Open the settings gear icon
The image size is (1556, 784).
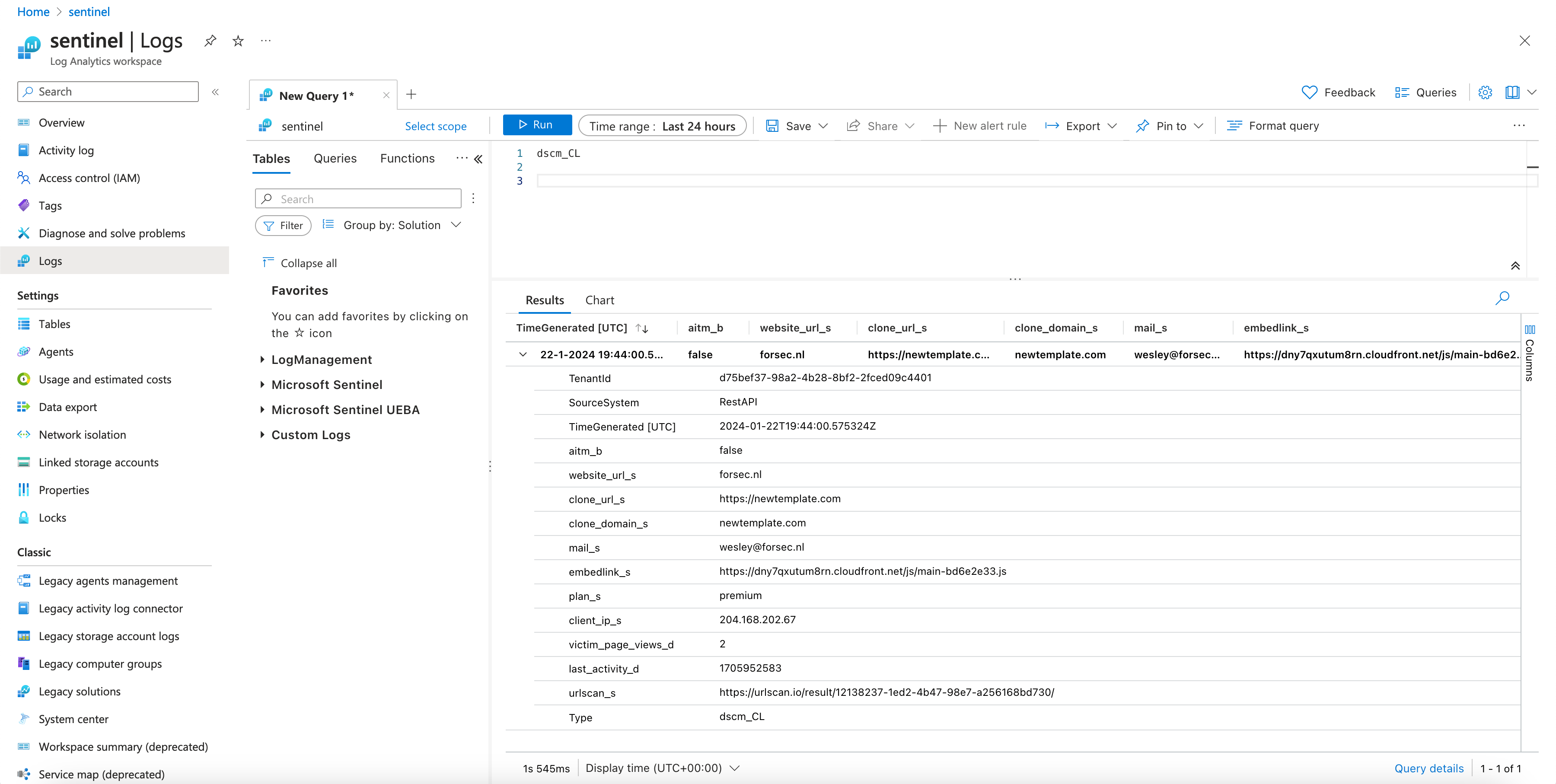tap(1485, 92)
